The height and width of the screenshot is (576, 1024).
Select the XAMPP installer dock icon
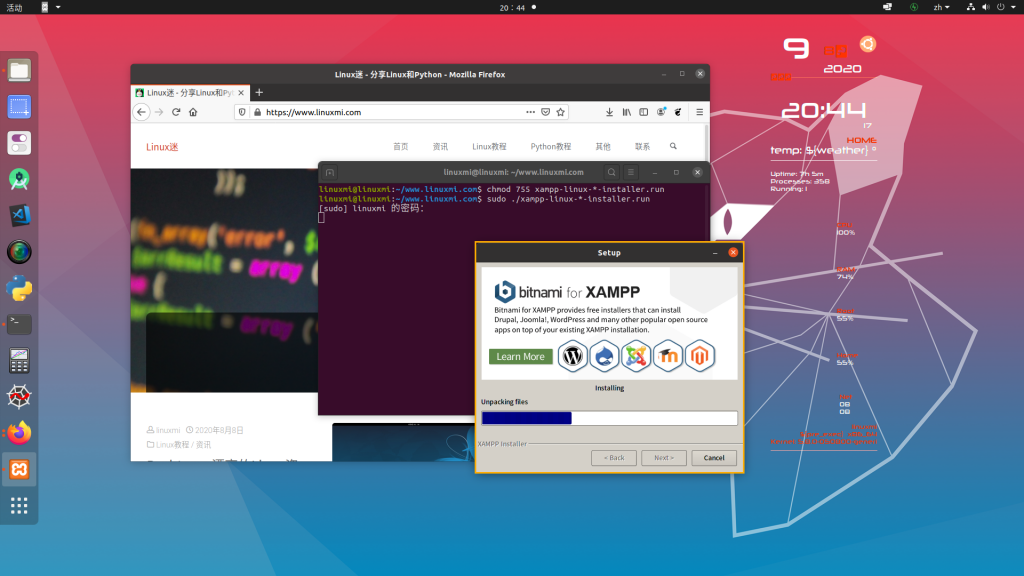pos(19,469)
